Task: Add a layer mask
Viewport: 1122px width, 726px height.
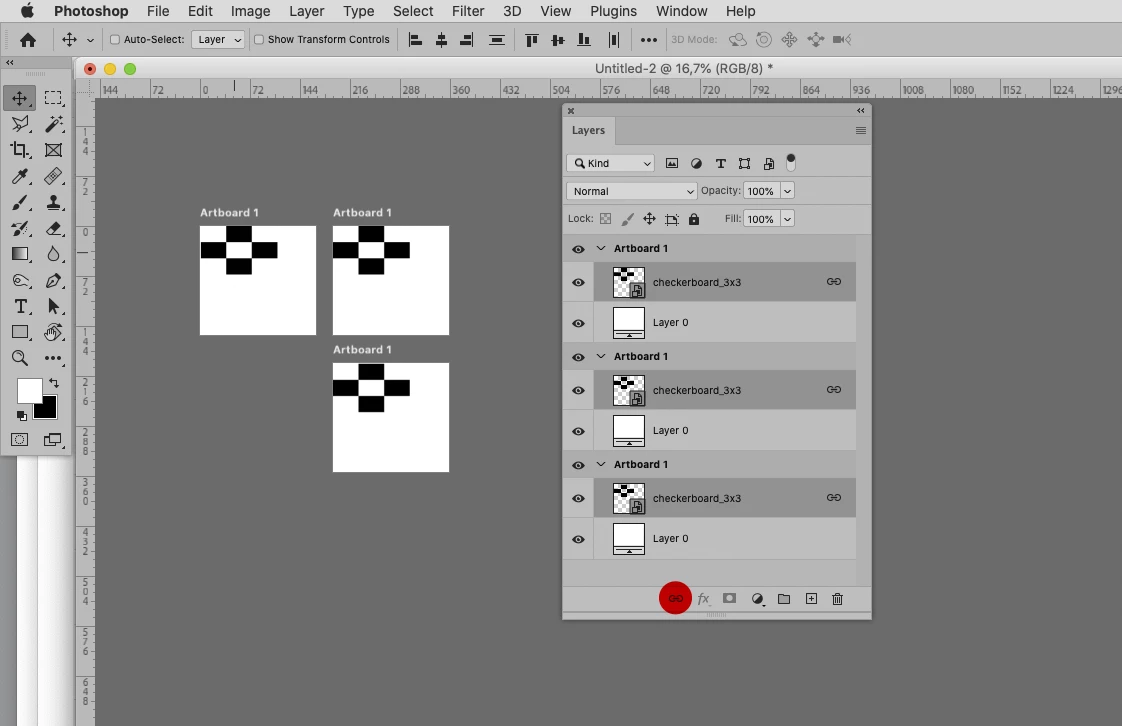Action: (729, 598)
